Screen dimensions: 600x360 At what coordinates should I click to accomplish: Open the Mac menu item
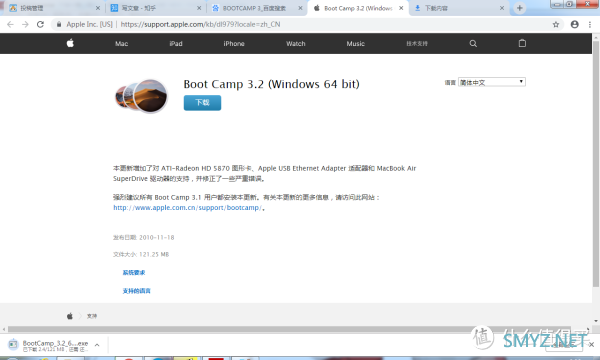[121, 44]
